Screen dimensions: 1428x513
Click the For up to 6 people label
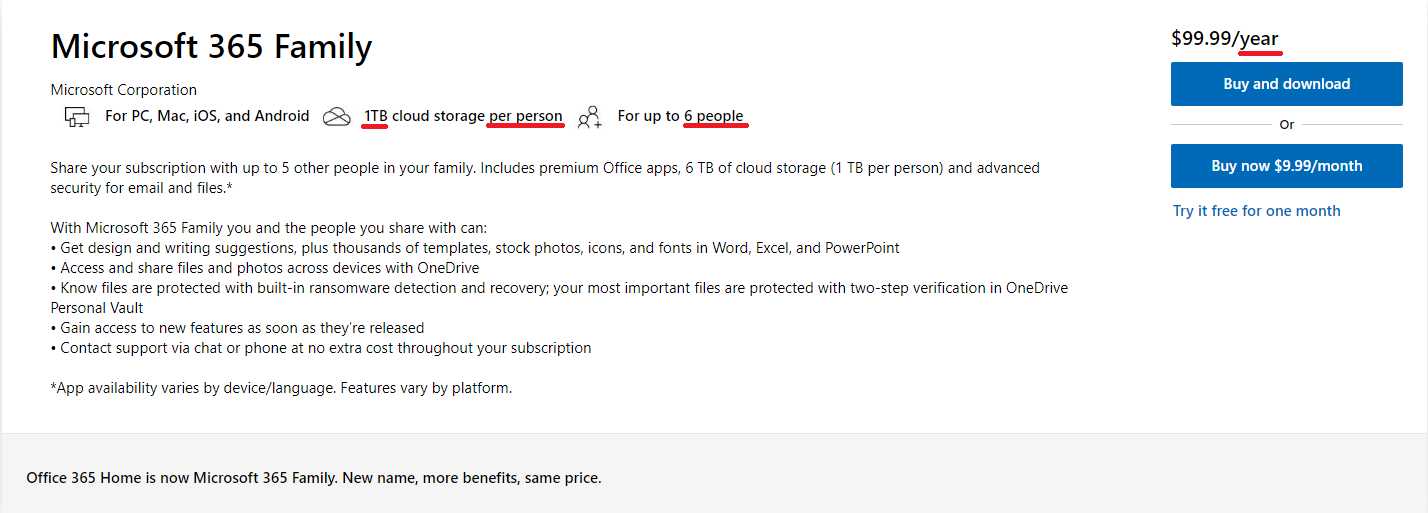(x=680, y=116)
